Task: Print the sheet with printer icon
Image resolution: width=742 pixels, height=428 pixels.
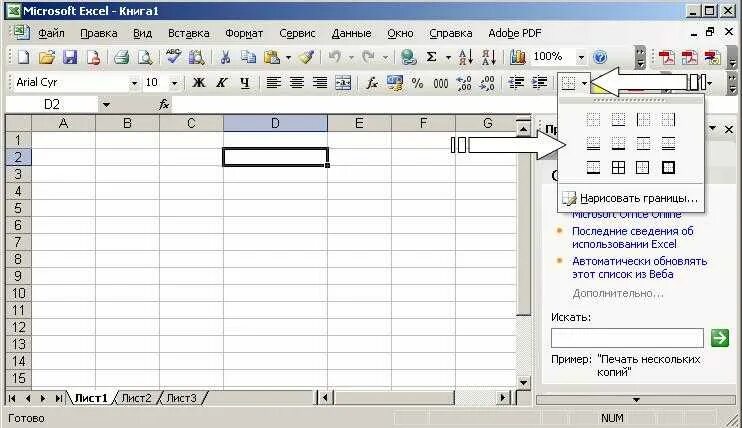Action: click(121, 57)
